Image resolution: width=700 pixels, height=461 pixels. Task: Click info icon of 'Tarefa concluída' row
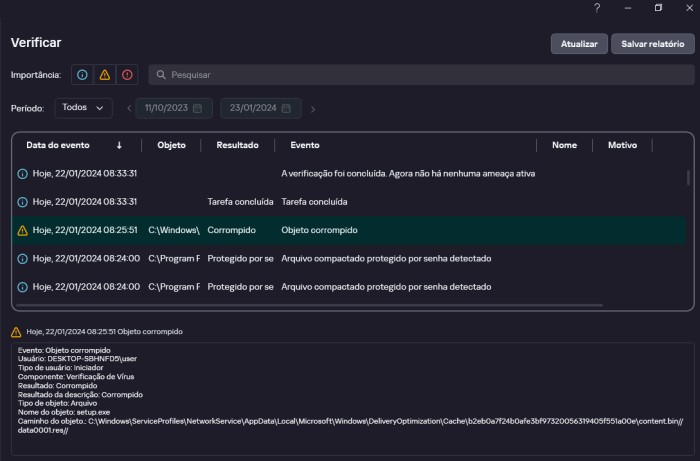tap(22, 201)
